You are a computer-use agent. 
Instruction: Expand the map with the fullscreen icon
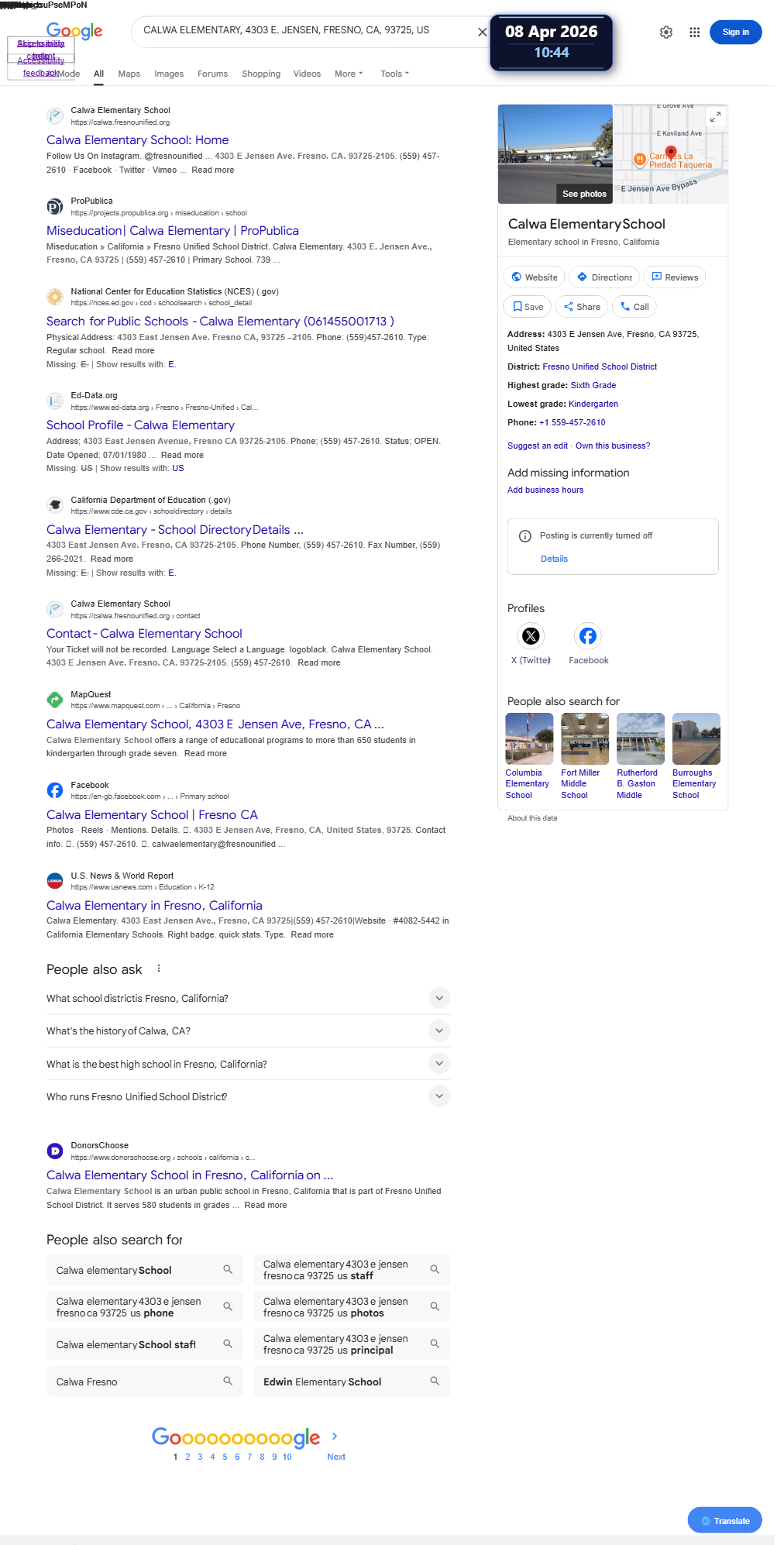tap(715, 117)
